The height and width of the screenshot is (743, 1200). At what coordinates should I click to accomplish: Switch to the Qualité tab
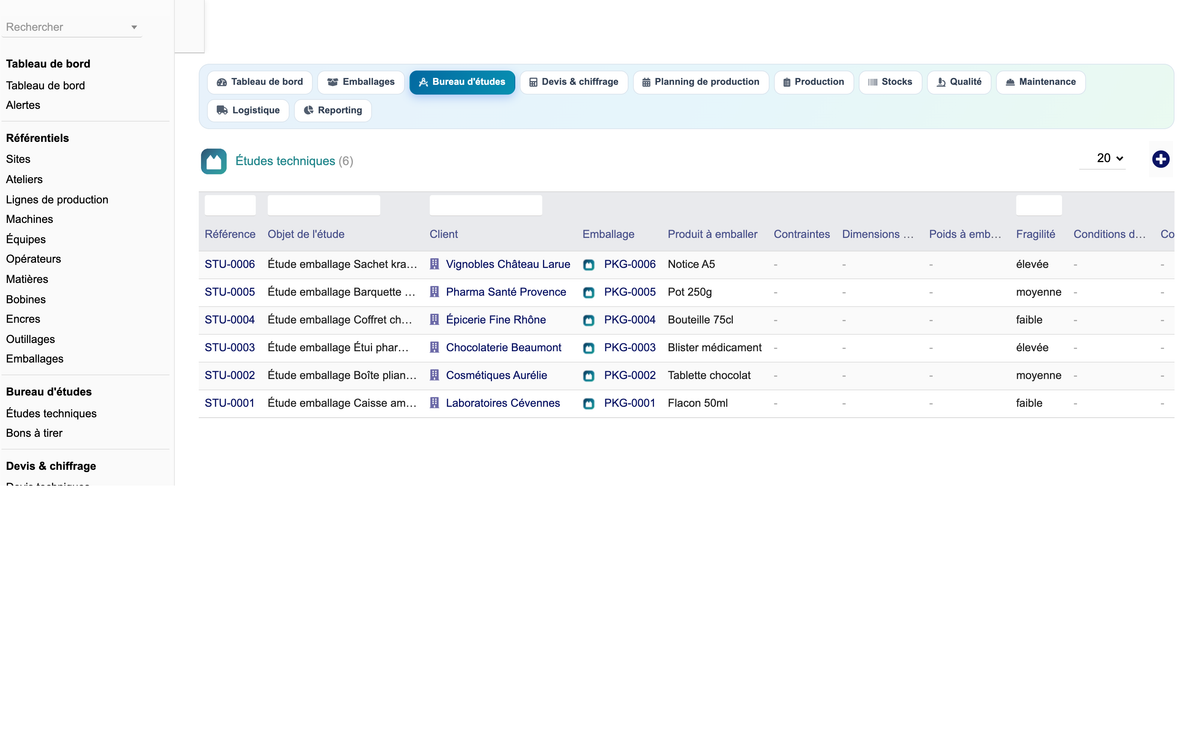point(959,82)
